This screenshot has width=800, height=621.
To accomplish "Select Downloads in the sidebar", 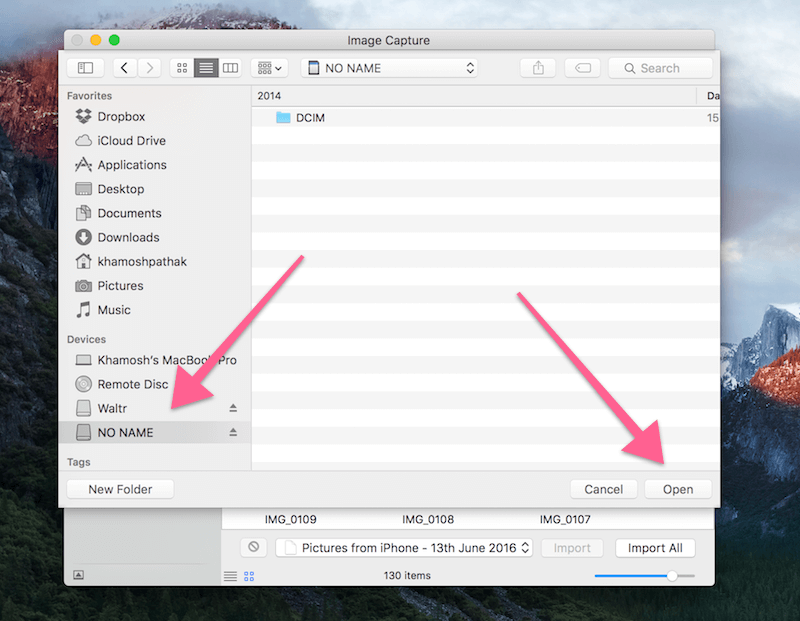I will (128, 237).
